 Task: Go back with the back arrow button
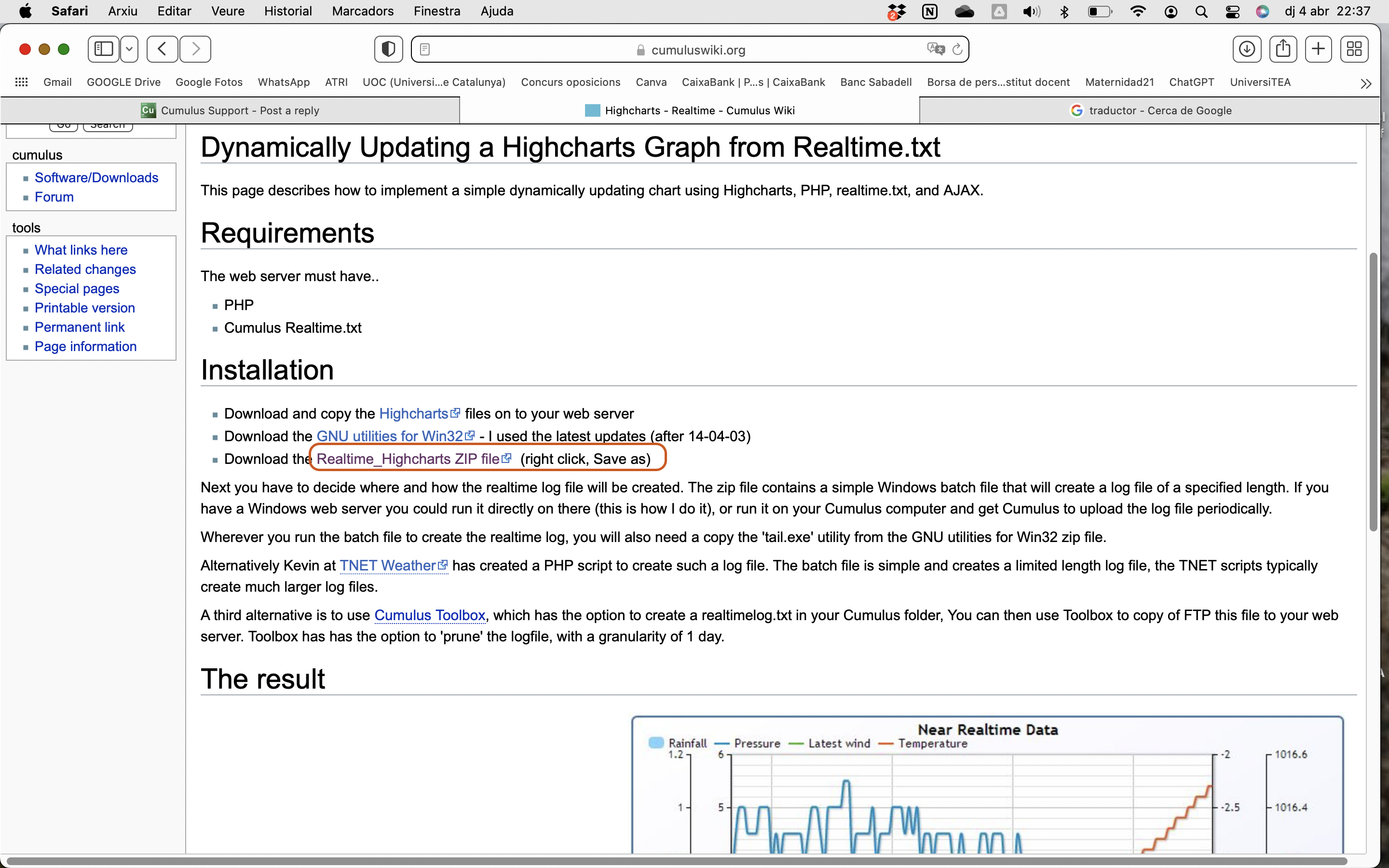click(x=162, y=49)
